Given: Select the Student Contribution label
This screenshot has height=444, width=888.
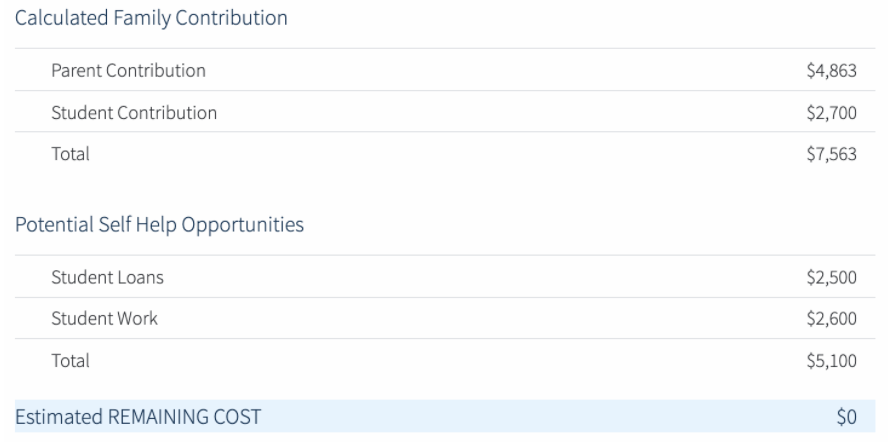Looking at the screenshot, I should (134, 112).
